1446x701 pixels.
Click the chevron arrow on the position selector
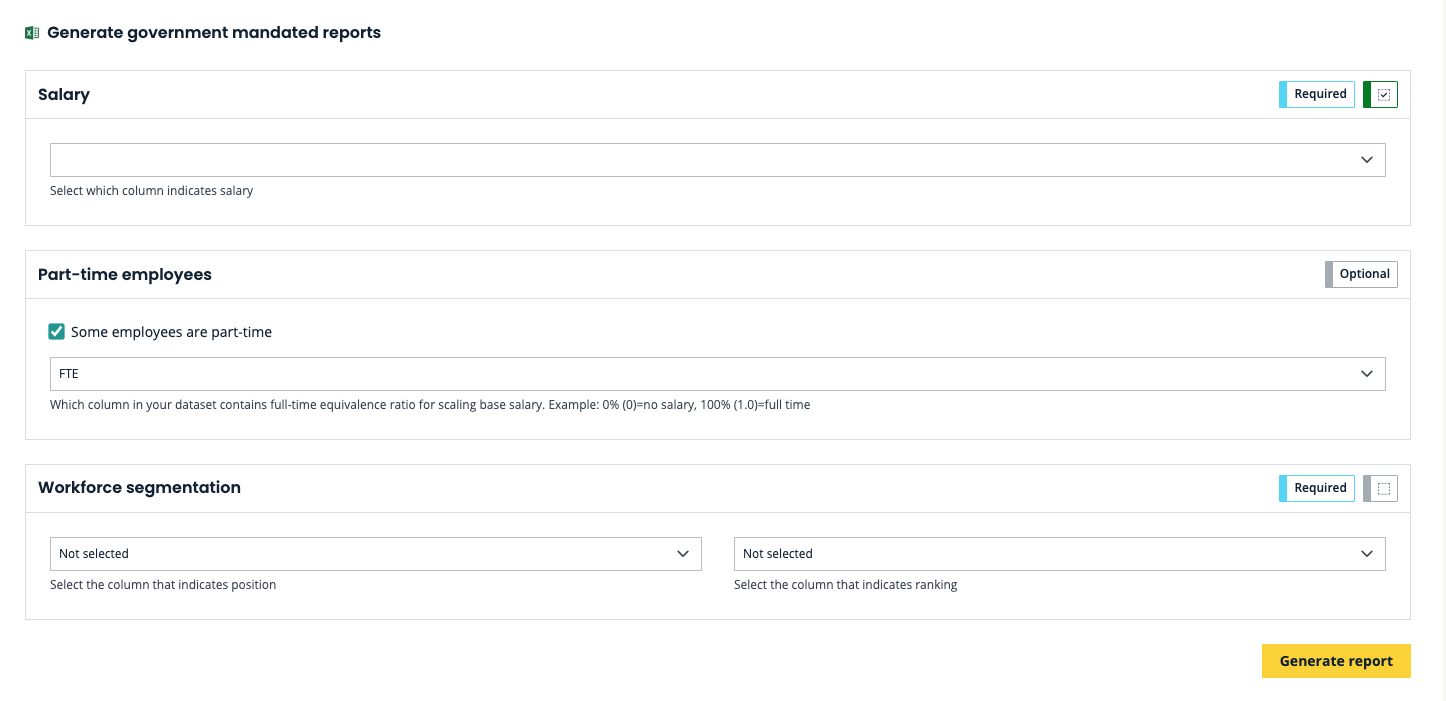coord(683,554)
